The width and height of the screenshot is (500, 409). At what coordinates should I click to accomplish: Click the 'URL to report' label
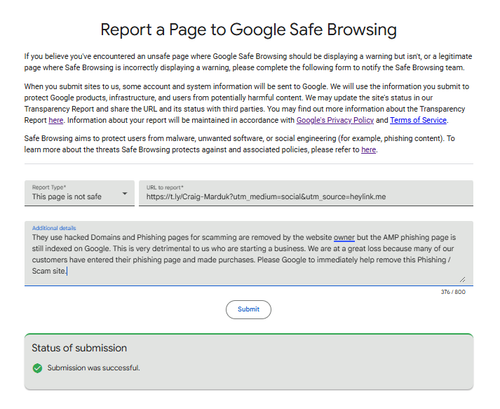pos(165,187)
